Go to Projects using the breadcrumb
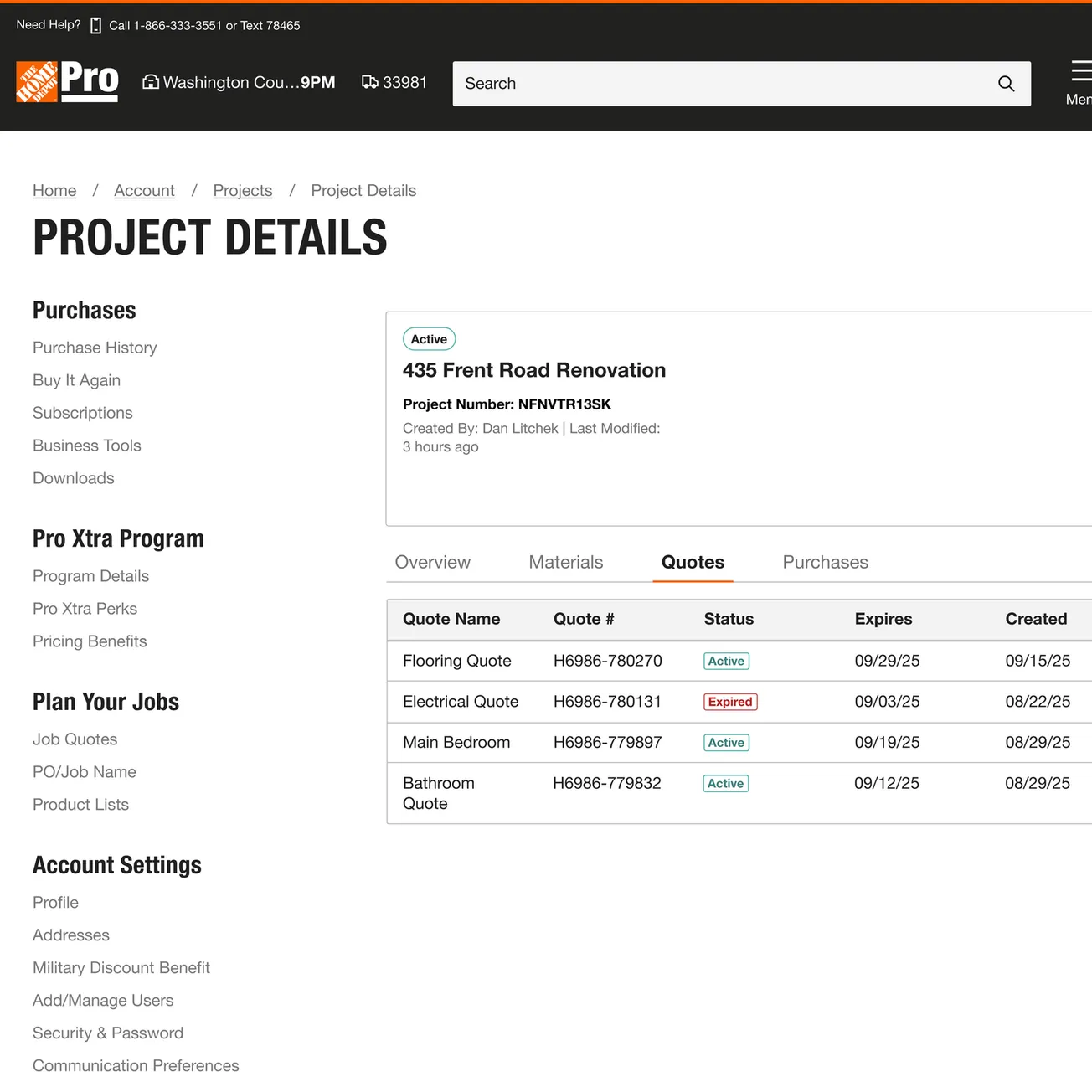This screenshot has height=1092, width=1092. pos(243,190)
